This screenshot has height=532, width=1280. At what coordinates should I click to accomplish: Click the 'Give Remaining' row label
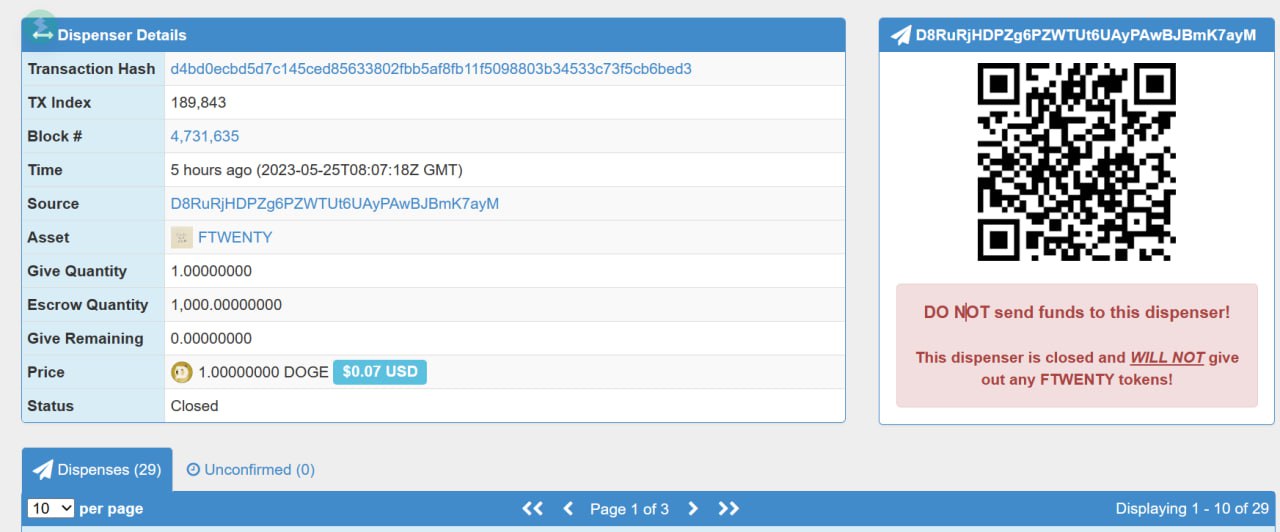(x=86, y=338)
